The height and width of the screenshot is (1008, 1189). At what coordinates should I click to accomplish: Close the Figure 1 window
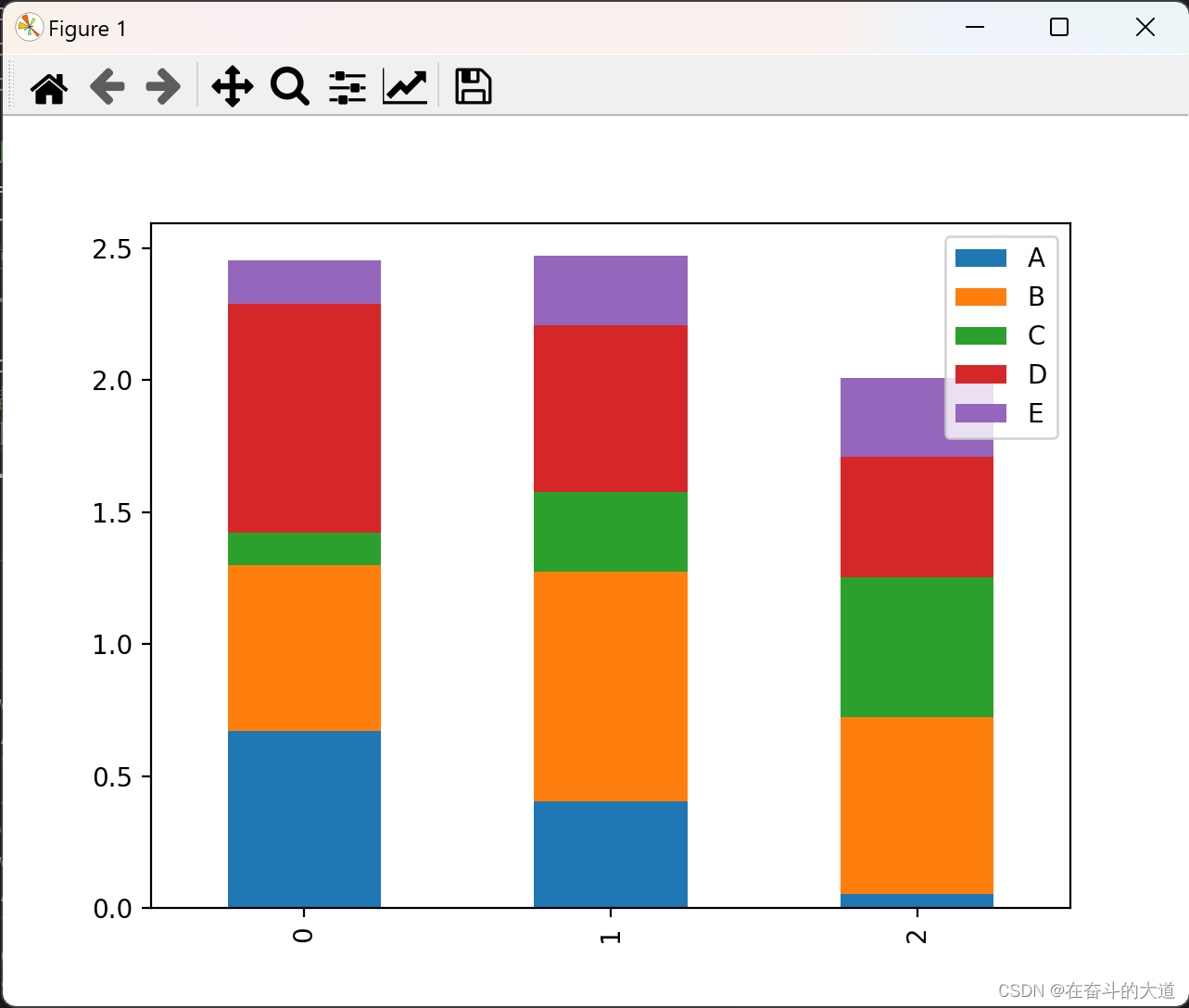pos(1145,28)
